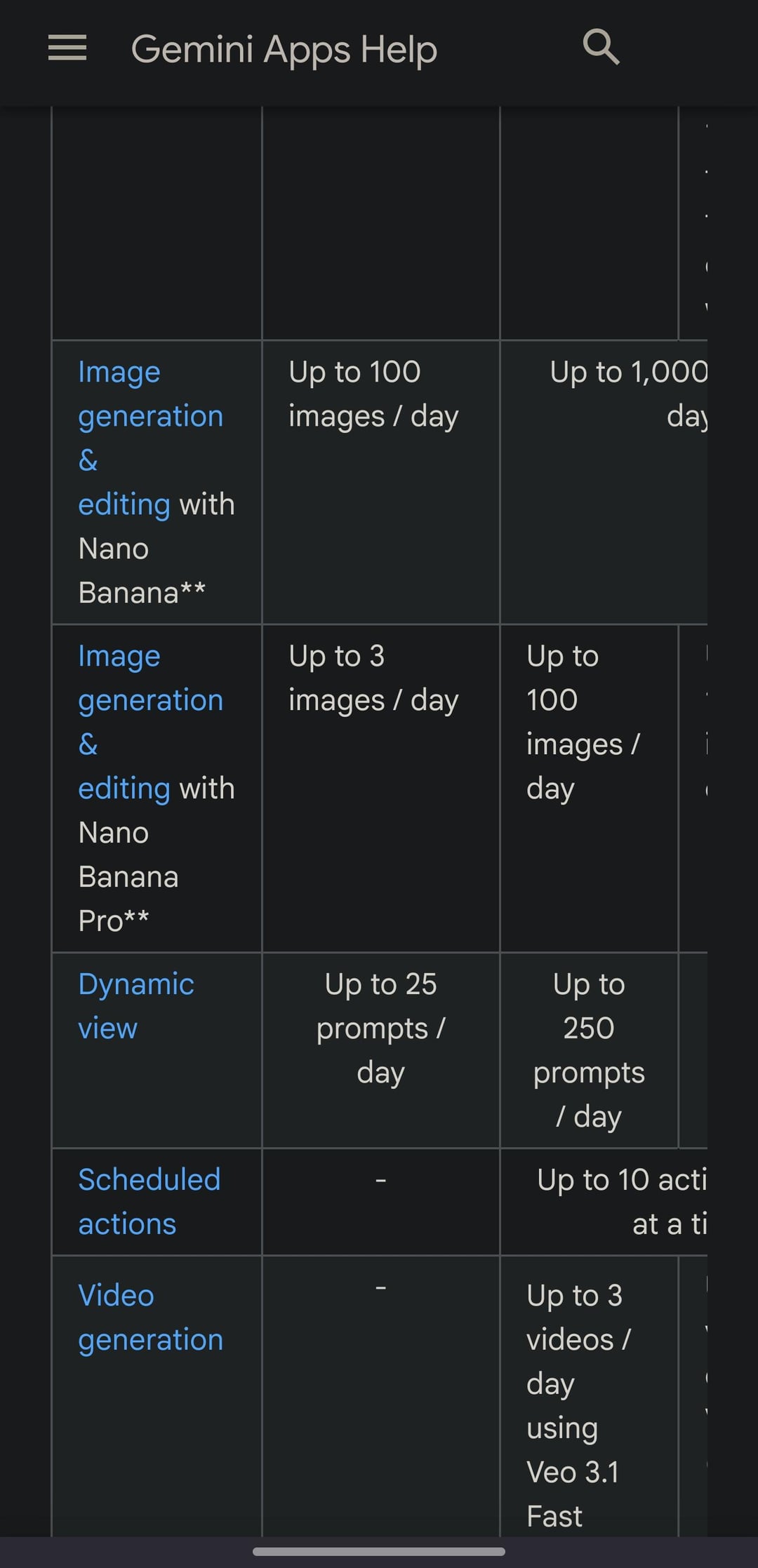Viewport: 758px width, 1568px height.
Task: Visit the Video generation link
Action: click(x=150, y=1318)
